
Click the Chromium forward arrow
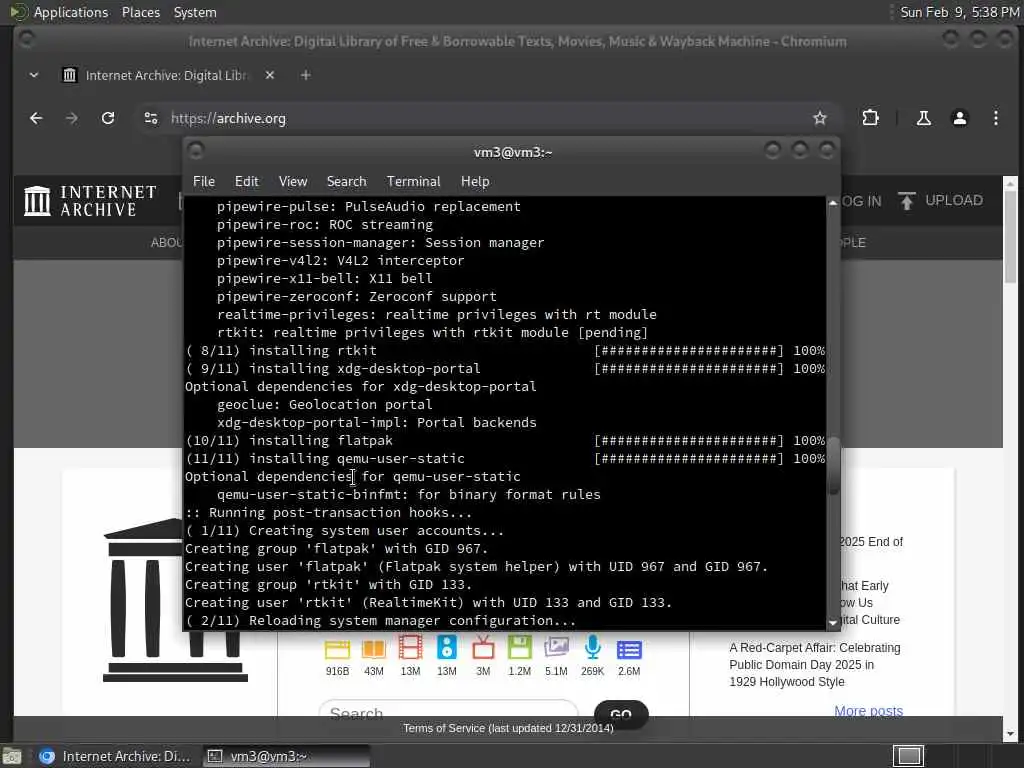tap(72, 118)
